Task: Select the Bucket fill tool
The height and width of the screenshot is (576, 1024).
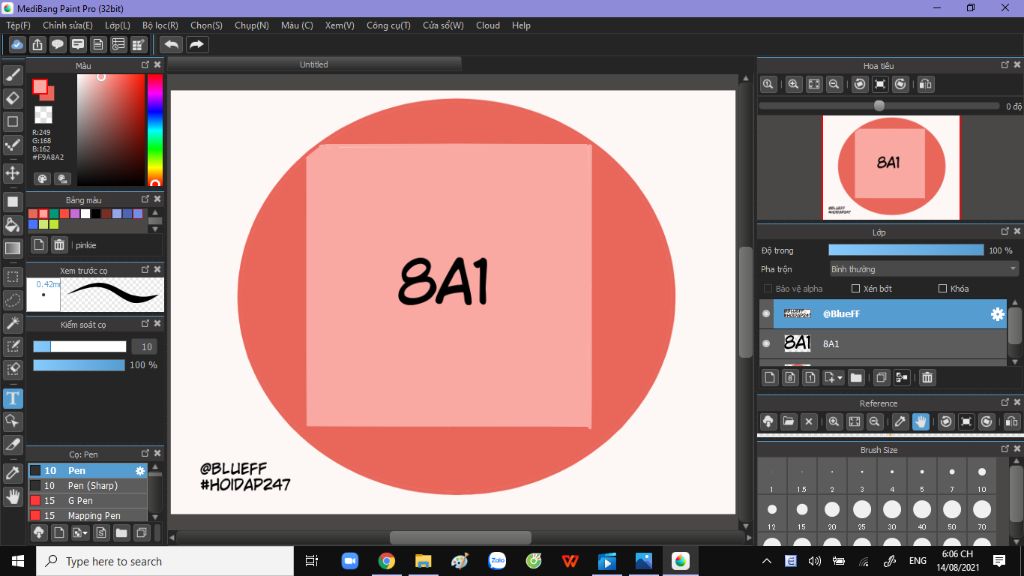Action: coord(12,225)
